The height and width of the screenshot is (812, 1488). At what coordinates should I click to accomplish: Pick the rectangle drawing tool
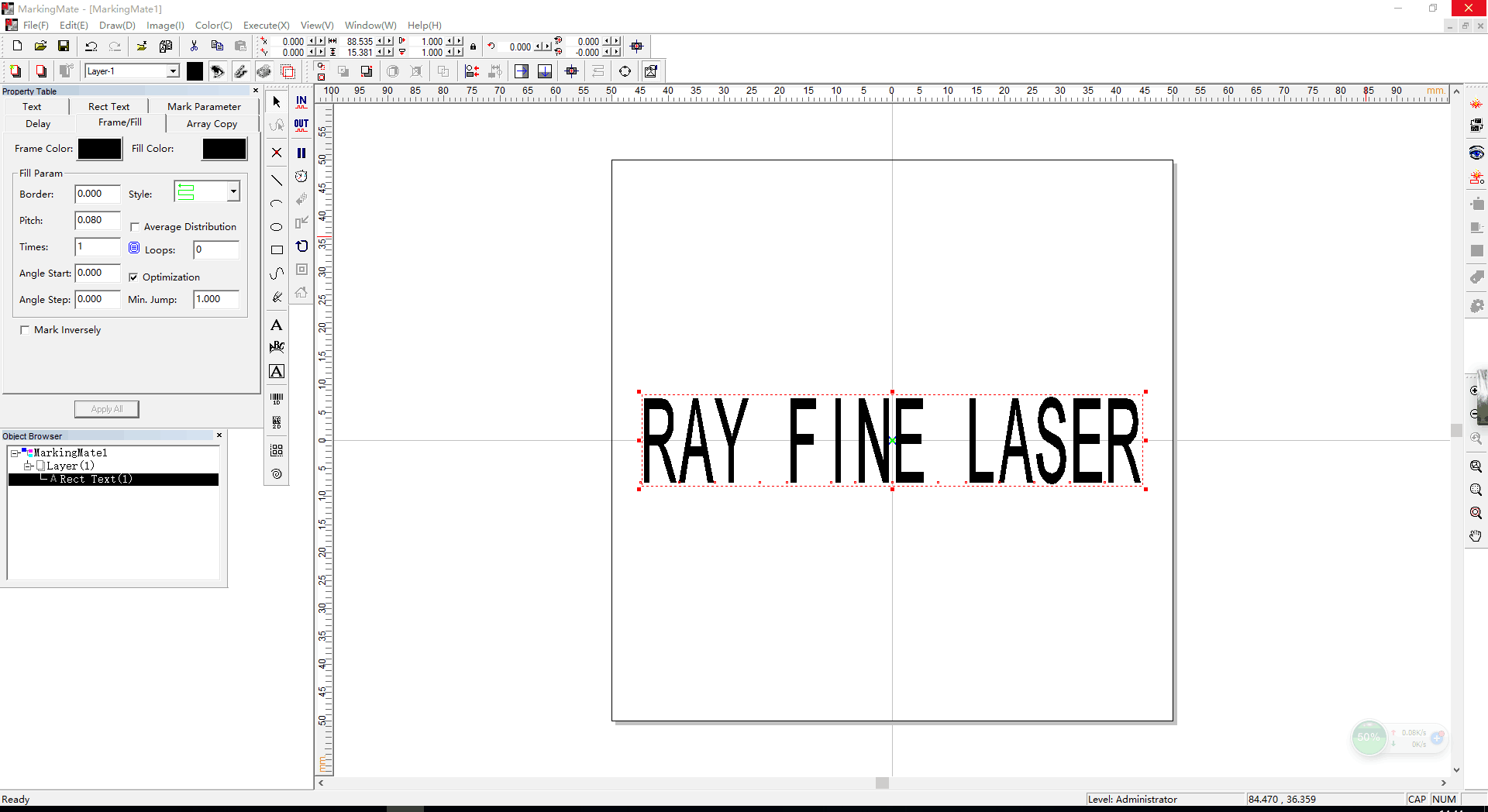(x=277, y=250)
